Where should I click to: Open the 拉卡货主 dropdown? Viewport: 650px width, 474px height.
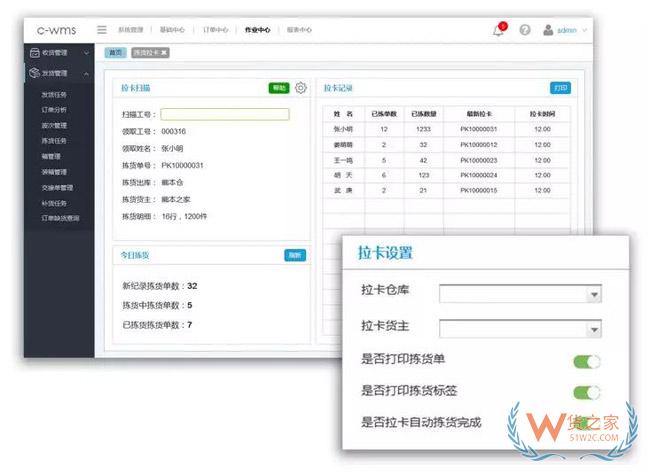click(x=520, y=328)
